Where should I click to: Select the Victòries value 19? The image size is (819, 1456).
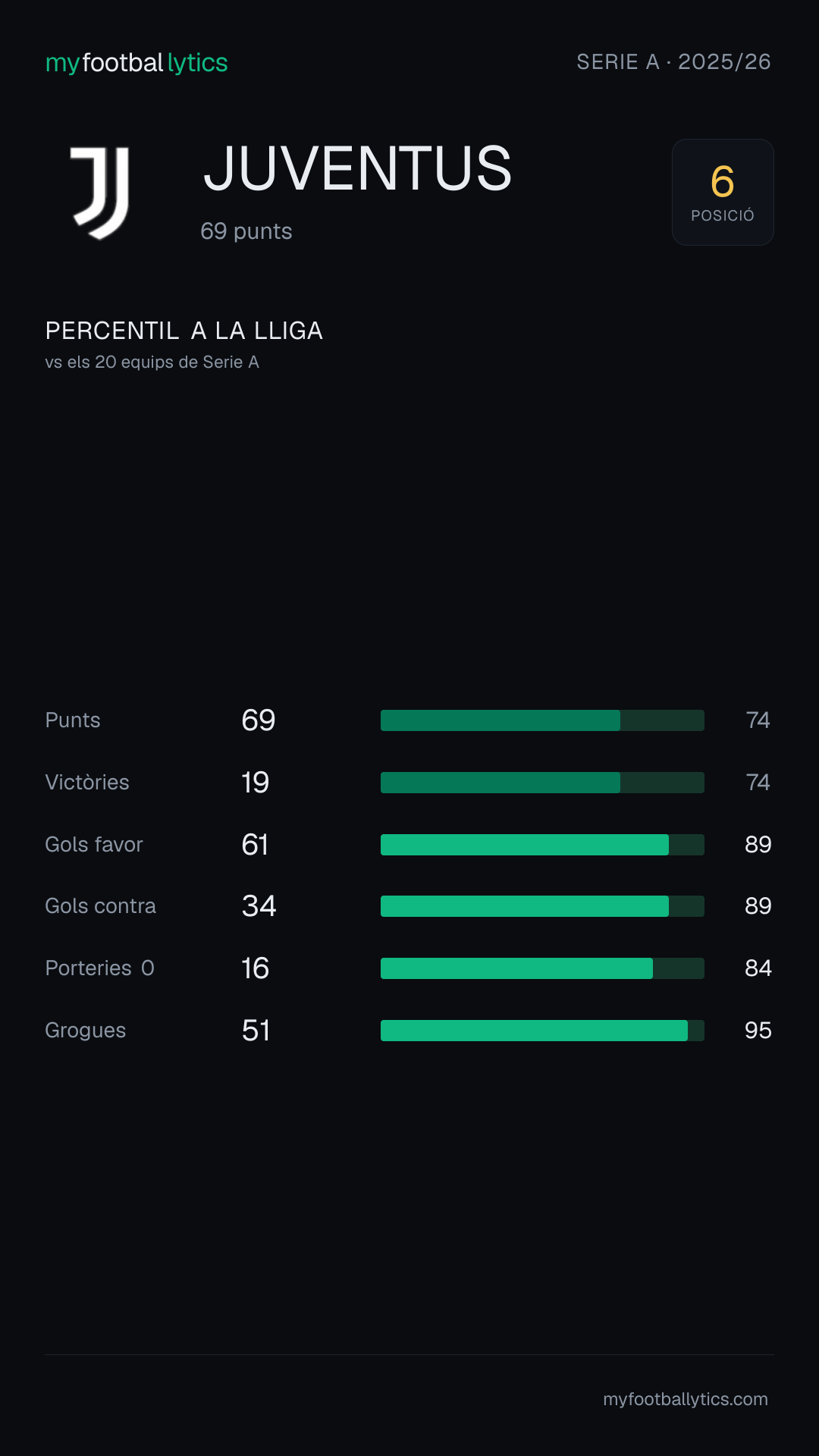256,783
